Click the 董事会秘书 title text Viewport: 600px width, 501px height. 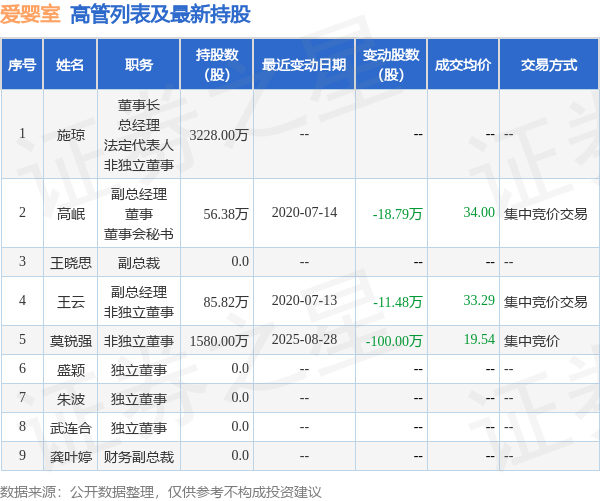tap(139, 234)
